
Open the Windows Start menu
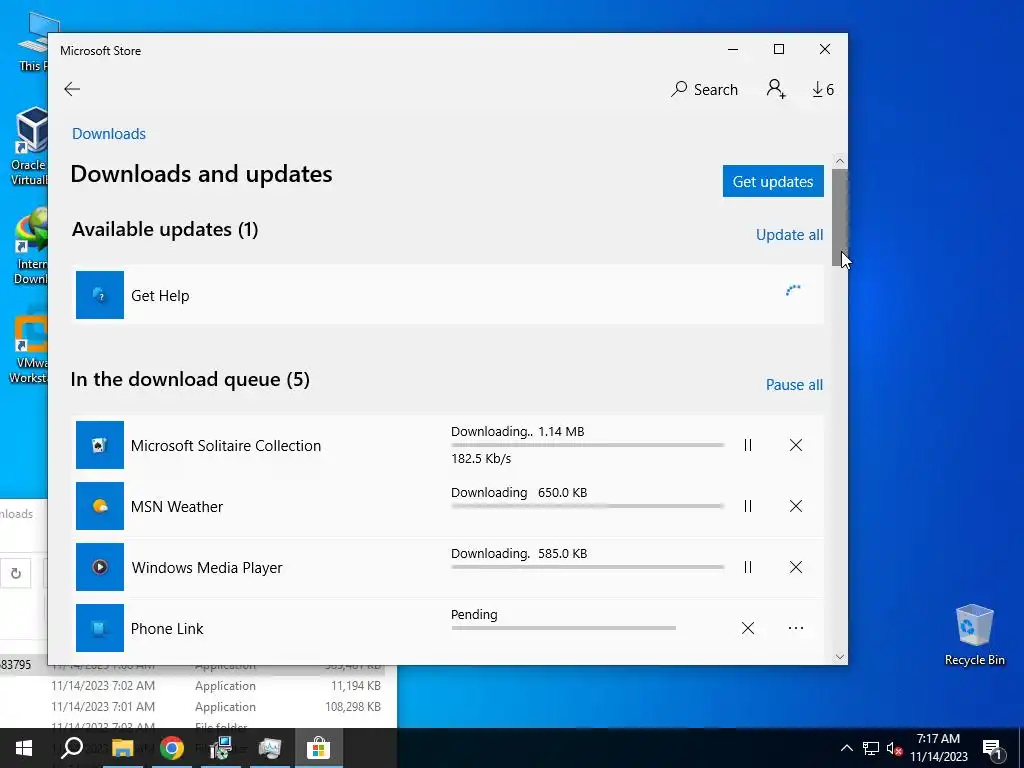pos(24,748)
